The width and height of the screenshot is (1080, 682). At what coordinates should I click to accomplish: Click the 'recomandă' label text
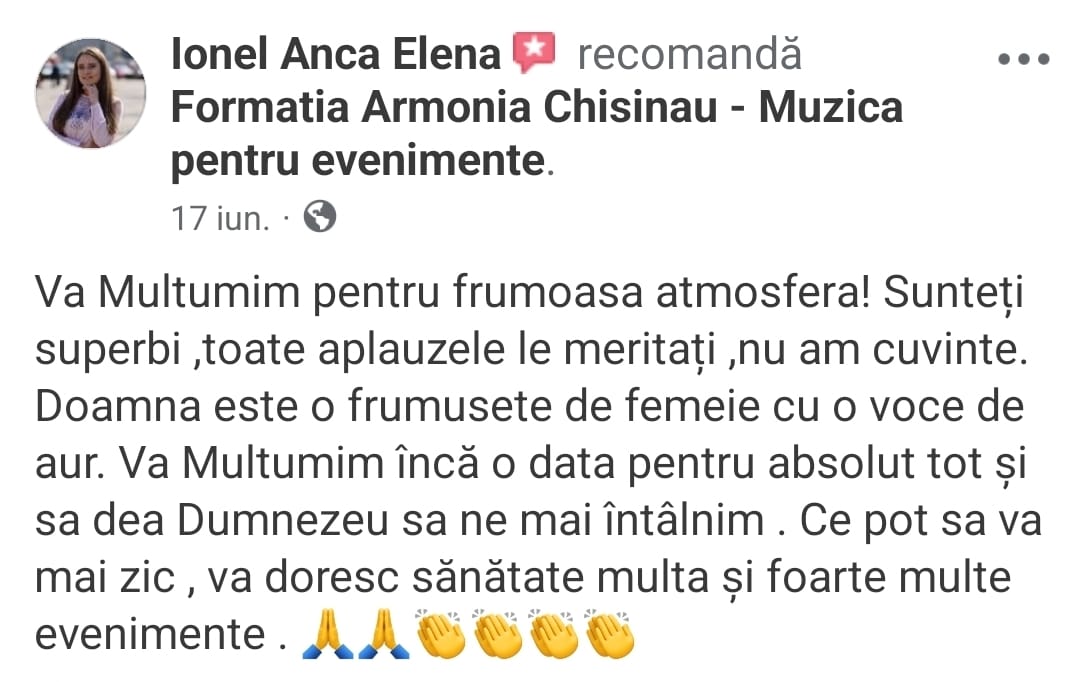pyautogui.click(x=689, y=54)
